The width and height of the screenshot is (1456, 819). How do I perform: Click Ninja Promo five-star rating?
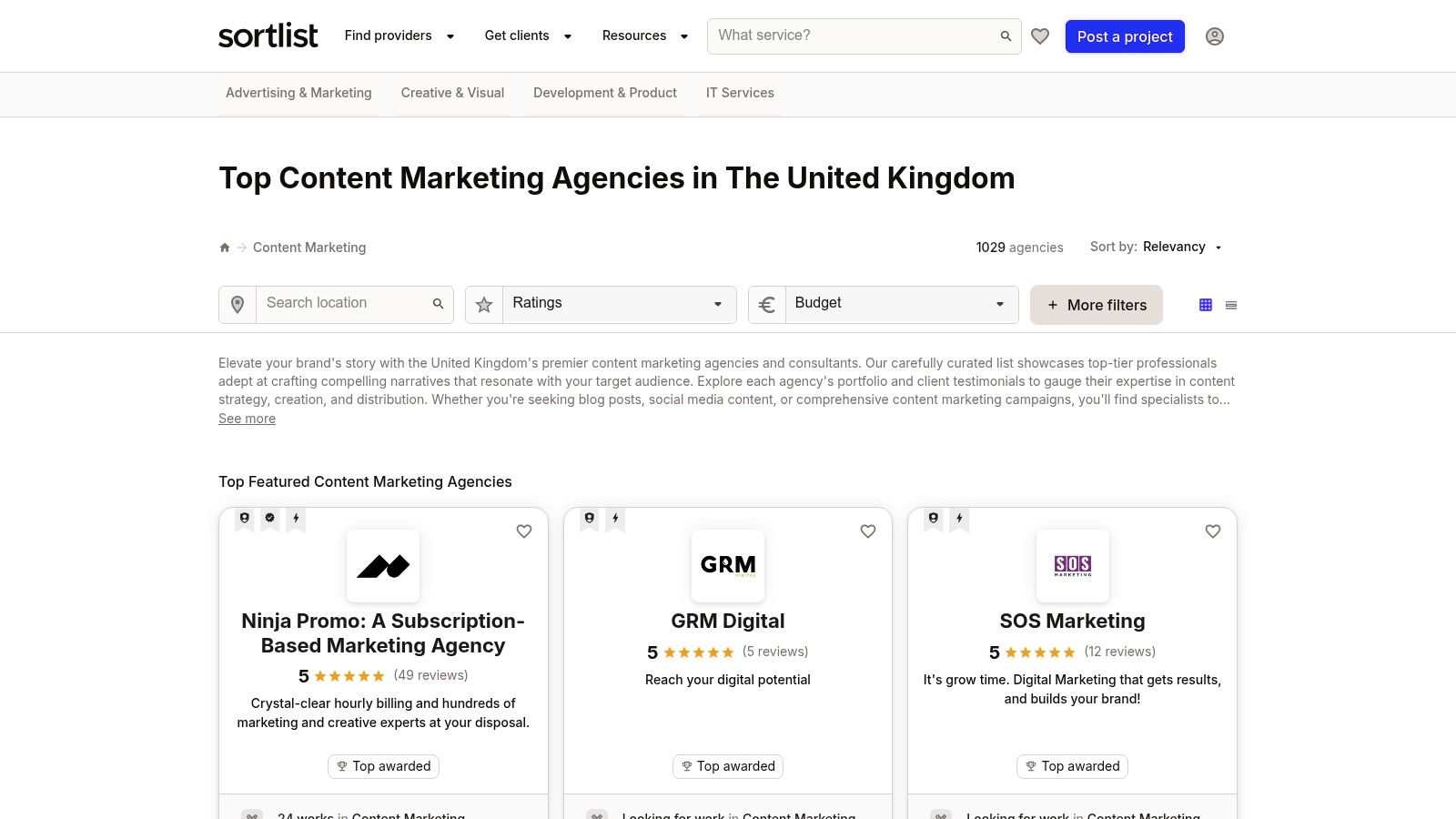pyautogui.click(x=349, y=676)
